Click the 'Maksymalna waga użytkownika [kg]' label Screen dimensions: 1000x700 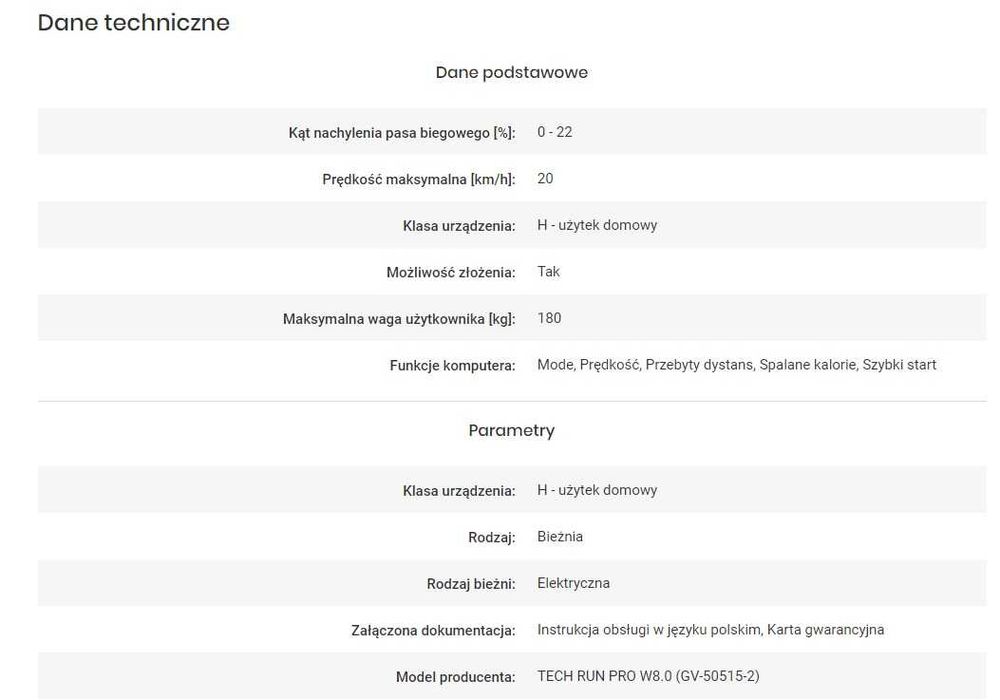[x=399, y=319]
